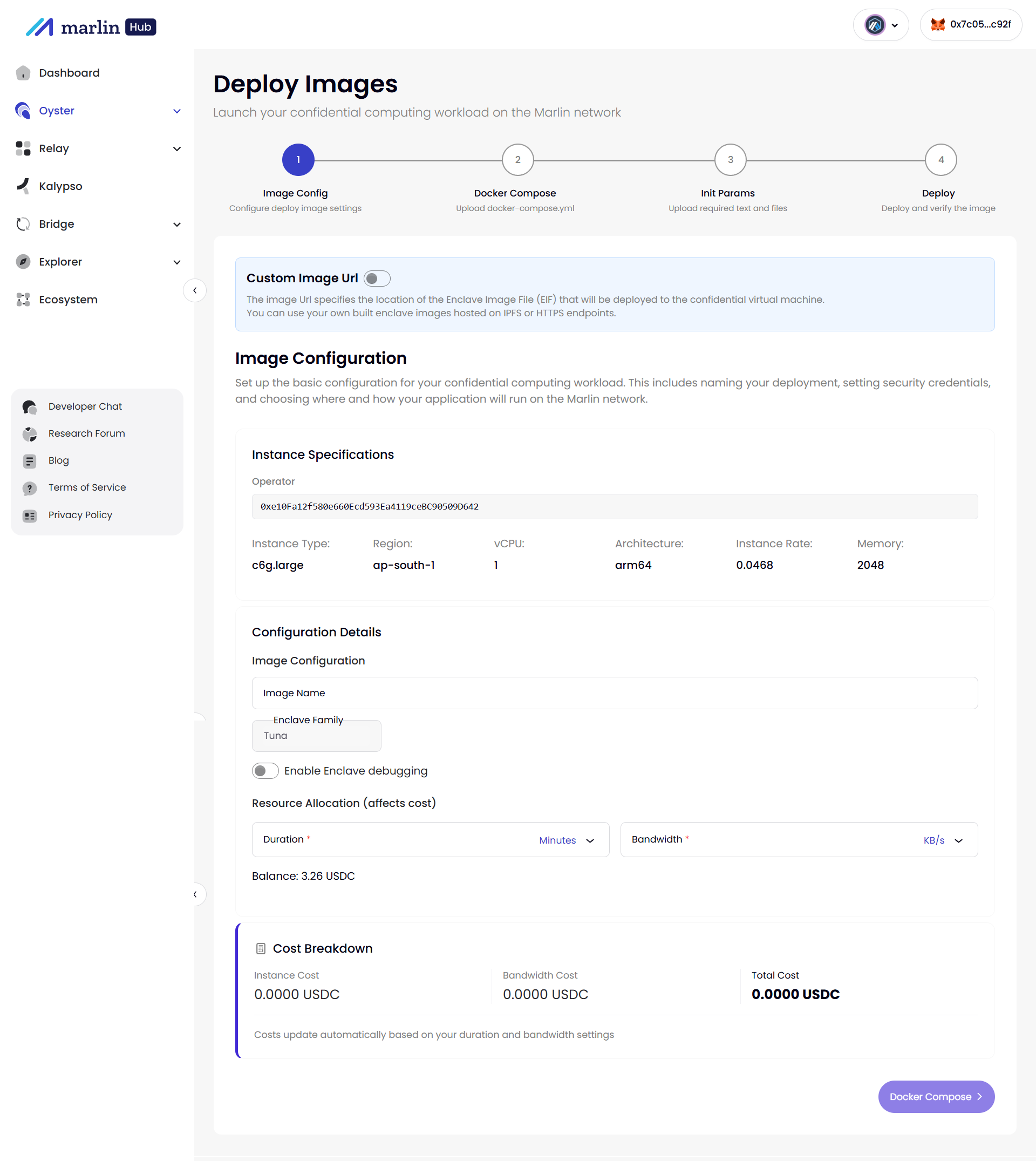Screen dimensions: 1036x1161
Task: Jump to step 4 Deploy
Action: tap(940, 160)
